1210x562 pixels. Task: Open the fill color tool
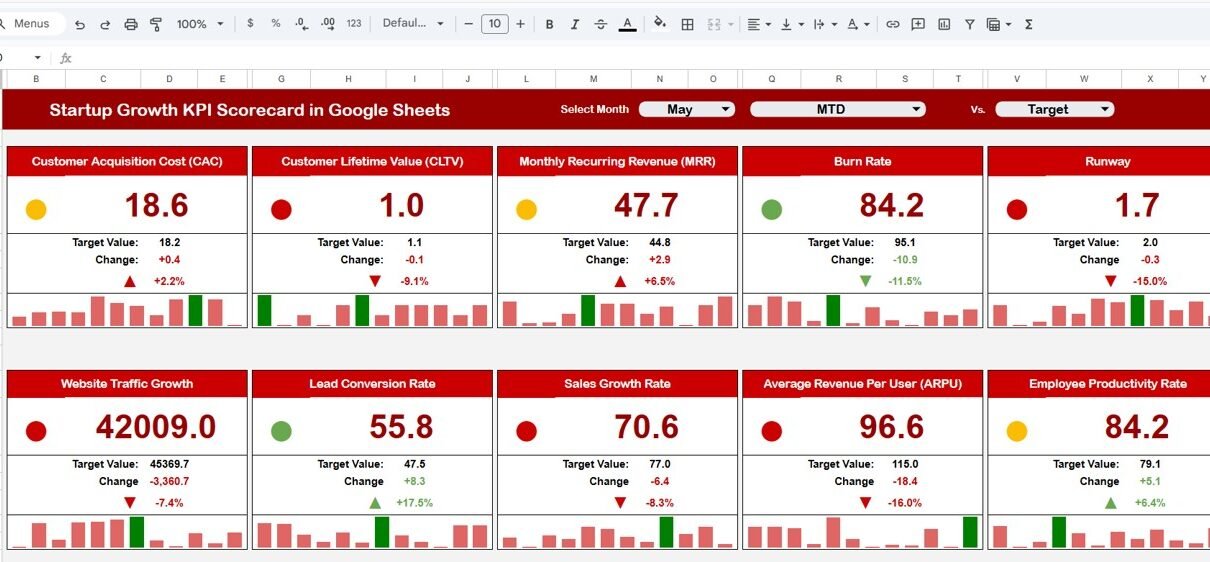pyautogui.click(x=660, y=24)
